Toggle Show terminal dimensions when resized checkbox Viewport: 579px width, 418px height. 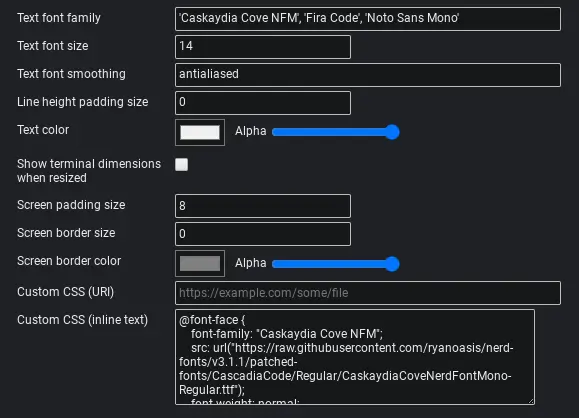click(x=181, y=164)
